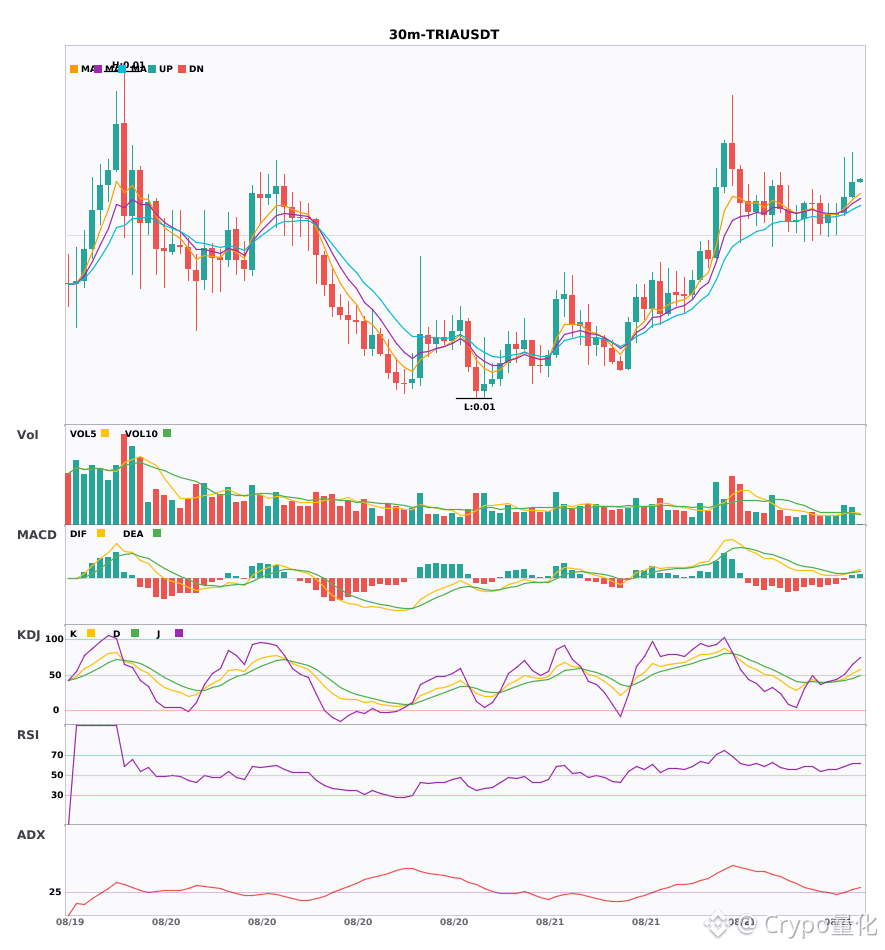Click the 0 axis value in KDJ
The height and width of the screenshot is (950, 885).
point(56,710)
